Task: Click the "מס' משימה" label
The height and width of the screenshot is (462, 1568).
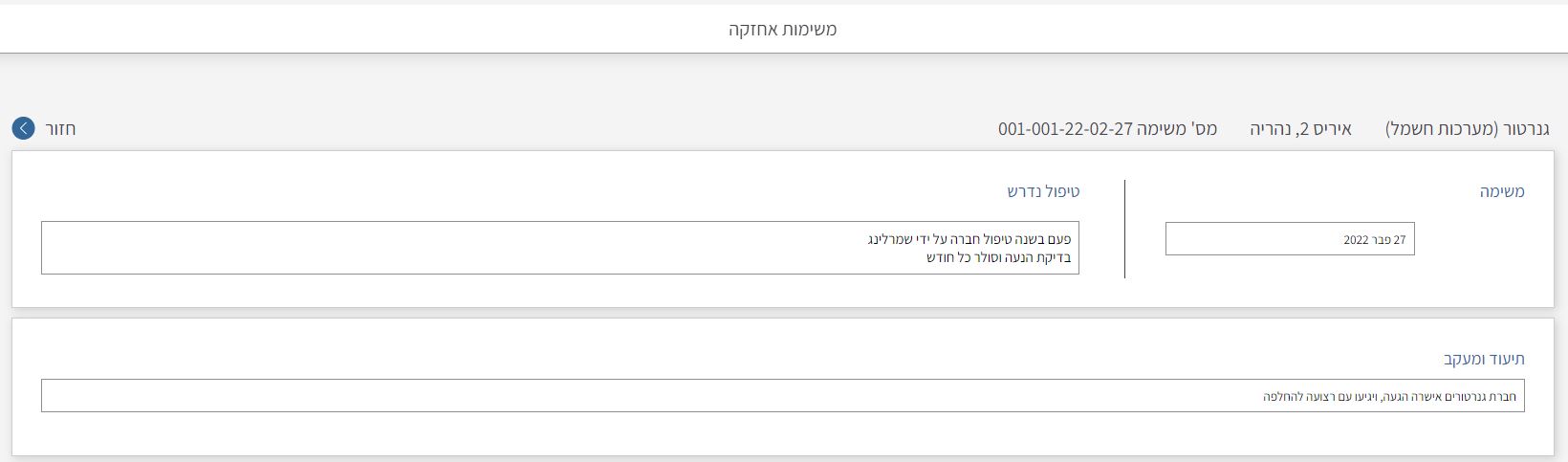Action: click(x=1178, y=128)
